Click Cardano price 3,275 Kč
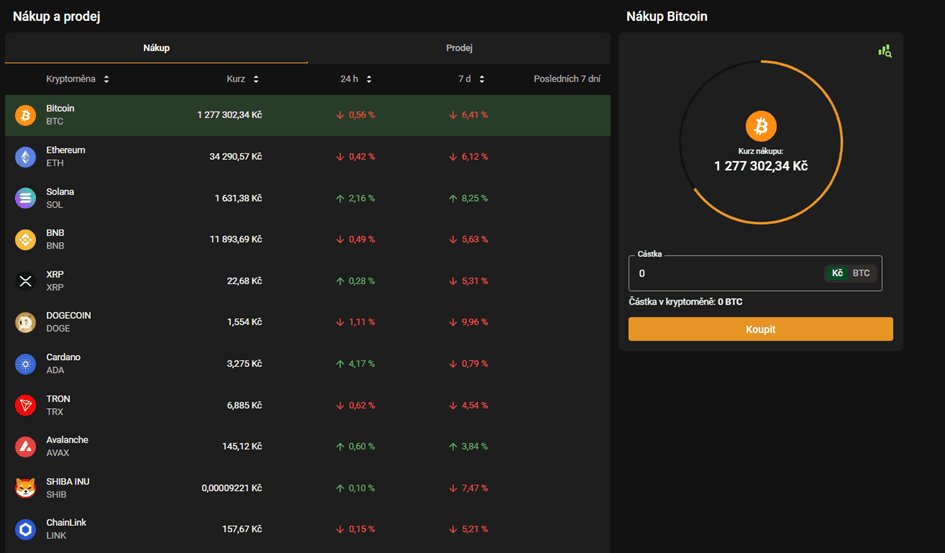945x553 pixels. coord(244,364)
